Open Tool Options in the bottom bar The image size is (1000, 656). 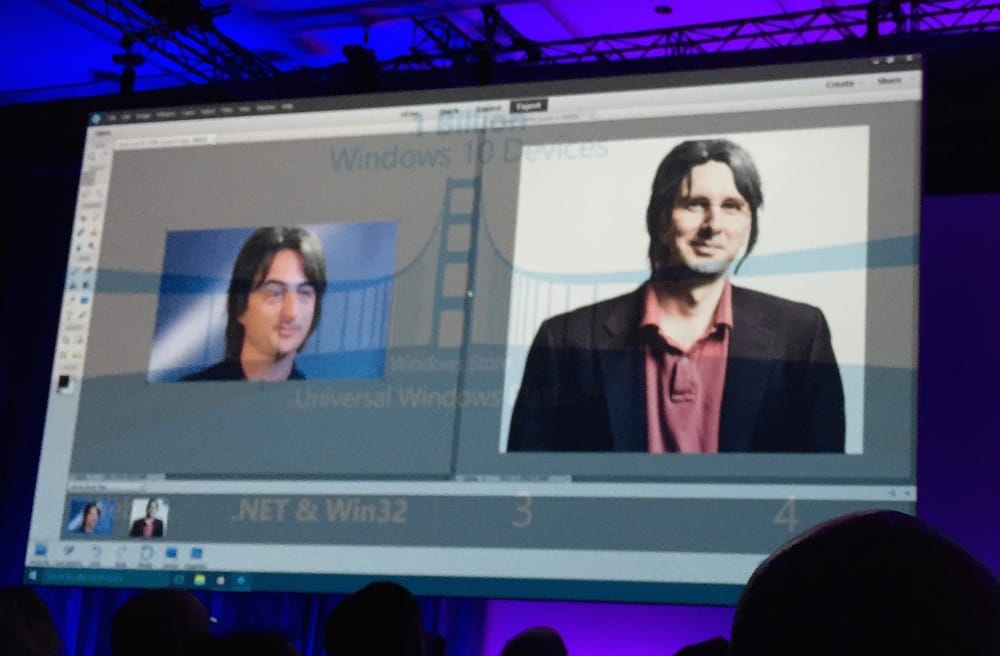68,553
